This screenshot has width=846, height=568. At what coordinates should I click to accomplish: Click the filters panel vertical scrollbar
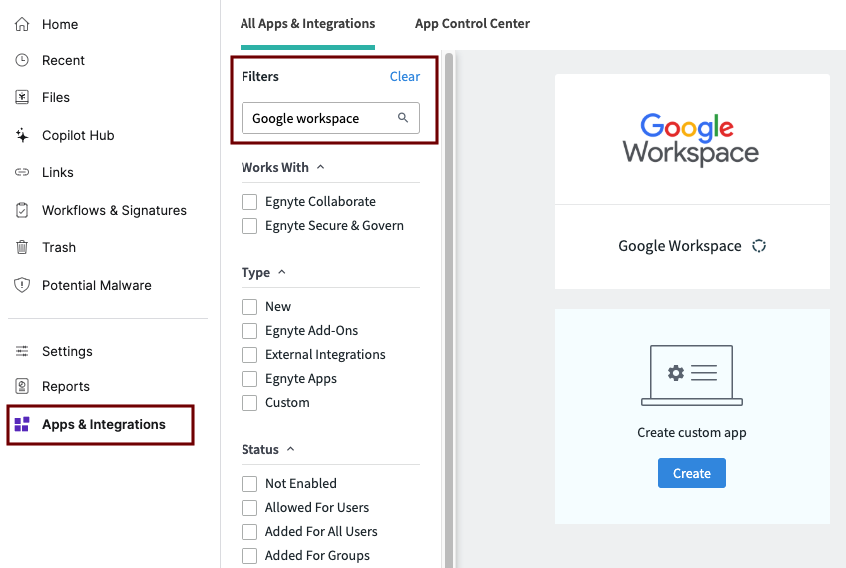pos(449,310)
